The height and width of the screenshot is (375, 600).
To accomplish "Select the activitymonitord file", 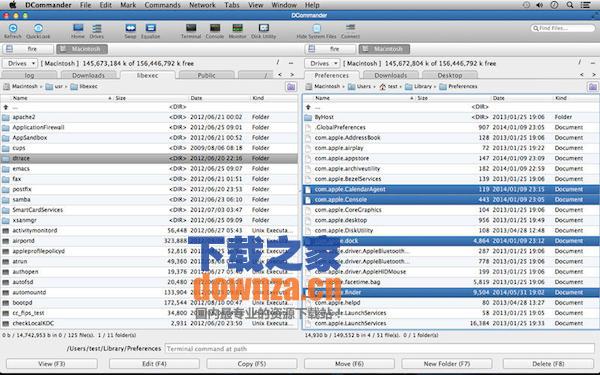I will pos(149,231).
